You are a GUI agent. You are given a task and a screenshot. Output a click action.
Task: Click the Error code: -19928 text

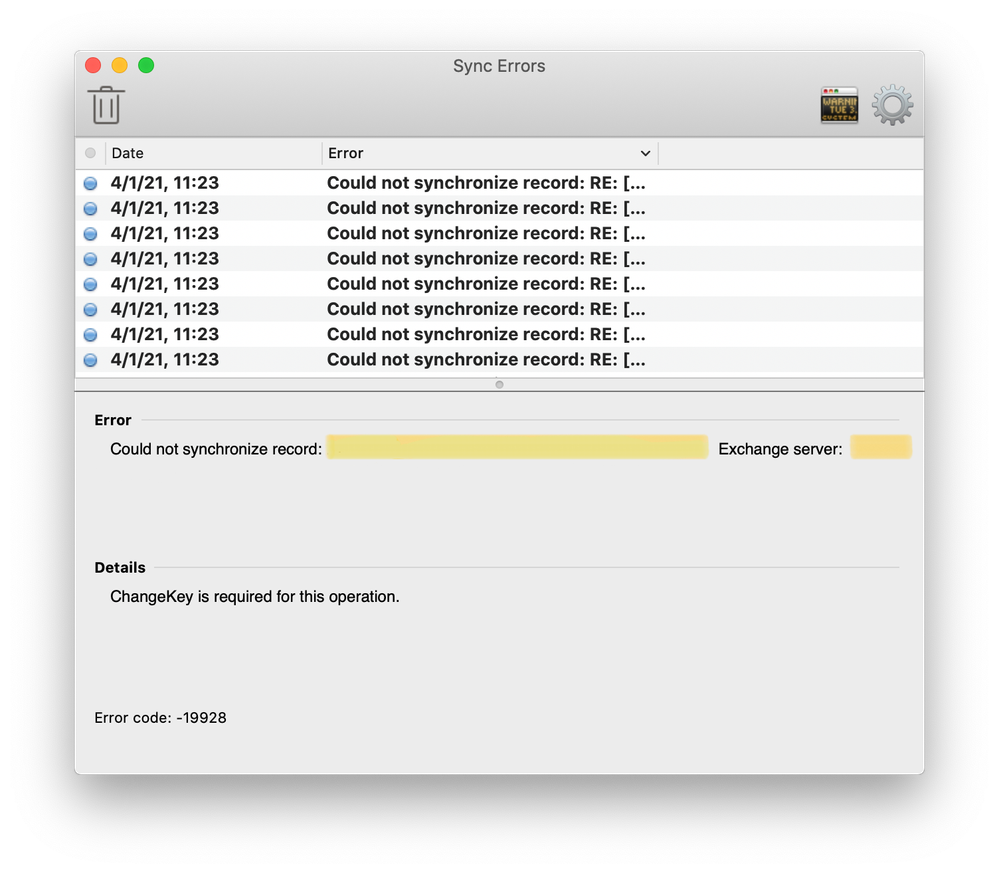(x=161, y=718)
